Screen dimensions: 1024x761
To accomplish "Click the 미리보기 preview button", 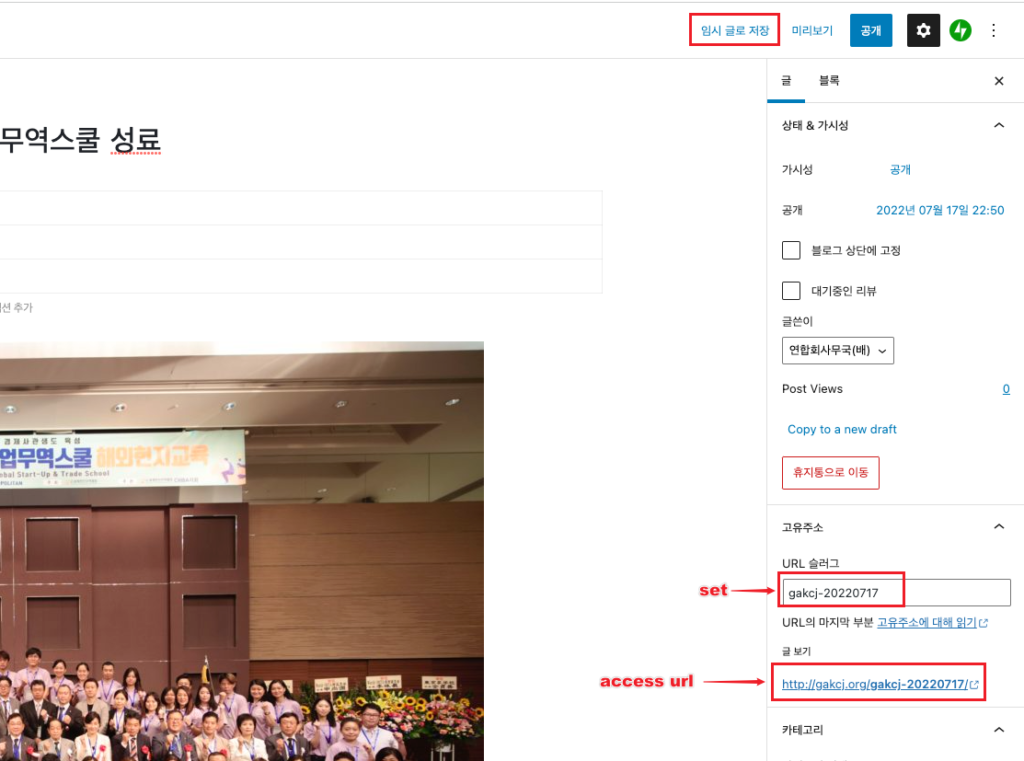I will coord(812,31).
